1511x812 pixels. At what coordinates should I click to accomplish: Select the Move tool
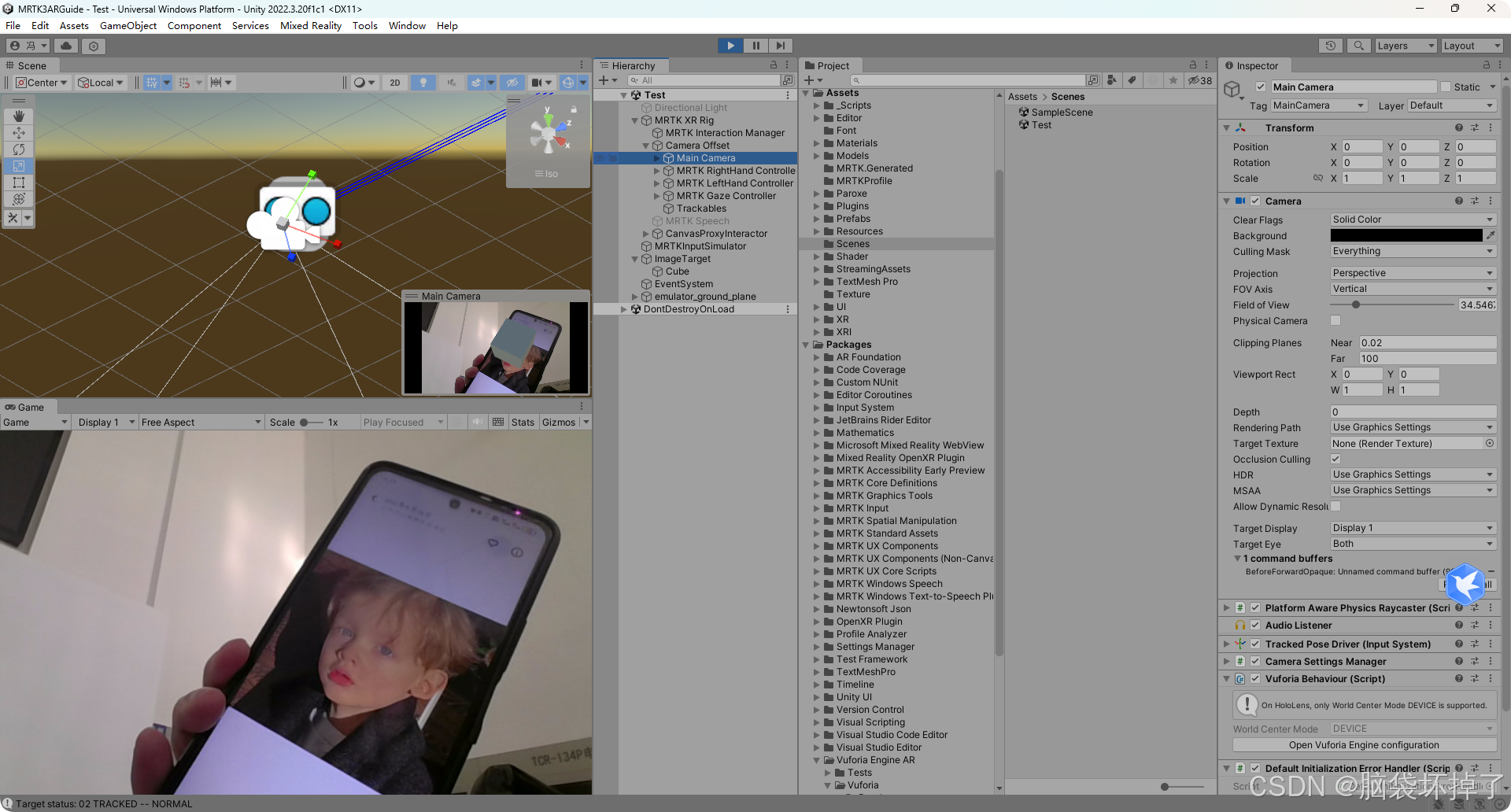tap(19, 132)
